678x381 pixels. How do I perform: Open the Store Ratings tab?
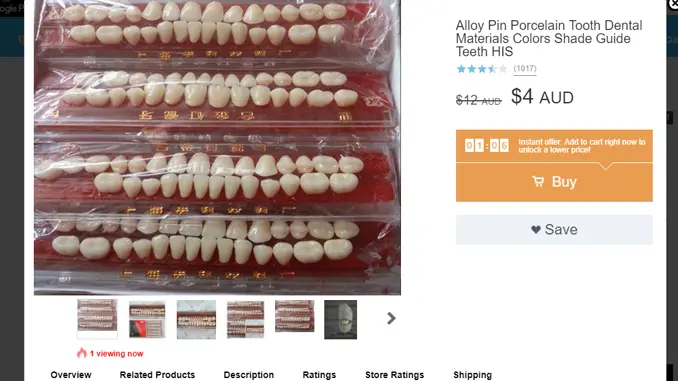(394, 375)
